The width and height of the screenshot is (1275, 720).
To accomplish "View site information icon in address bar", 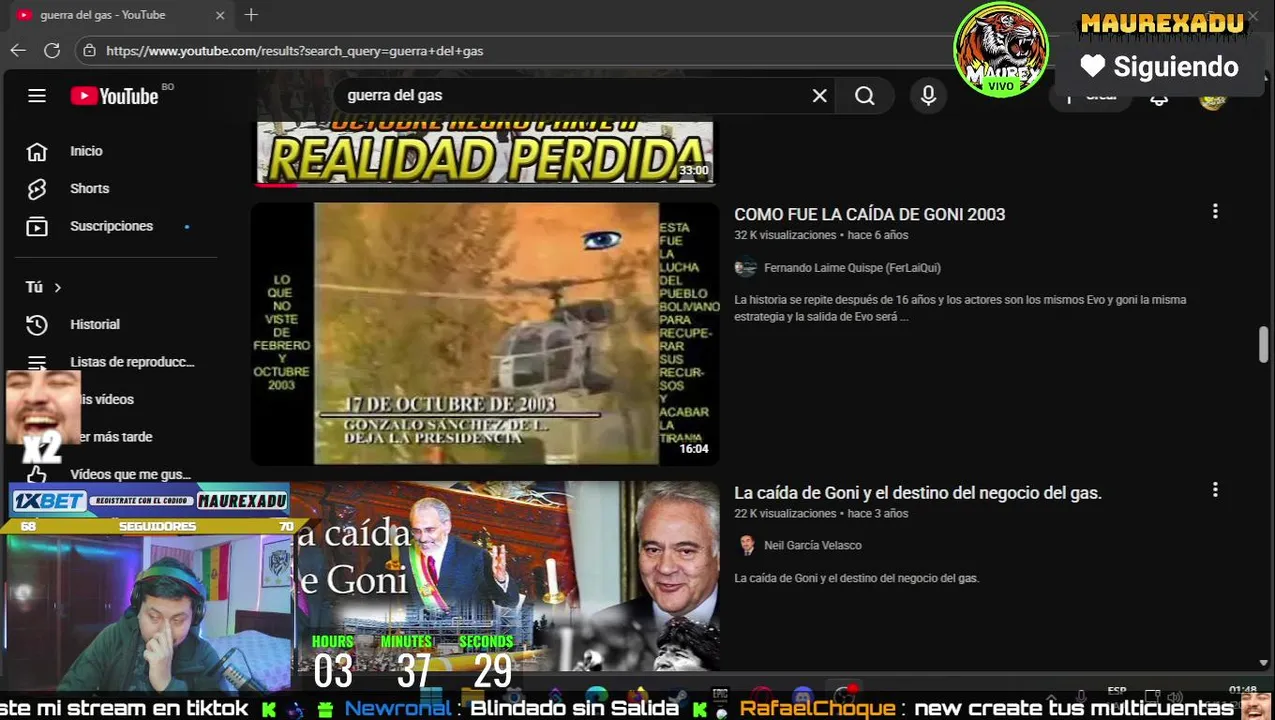I will pos(90,50).
